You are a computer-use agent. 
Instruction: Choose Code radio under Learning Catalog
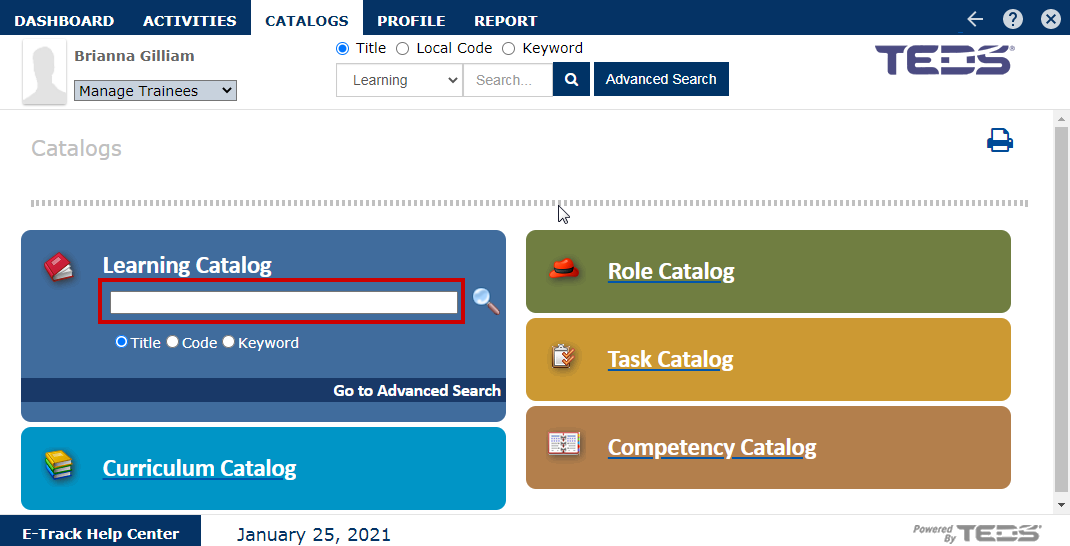(x=172, y=342)
